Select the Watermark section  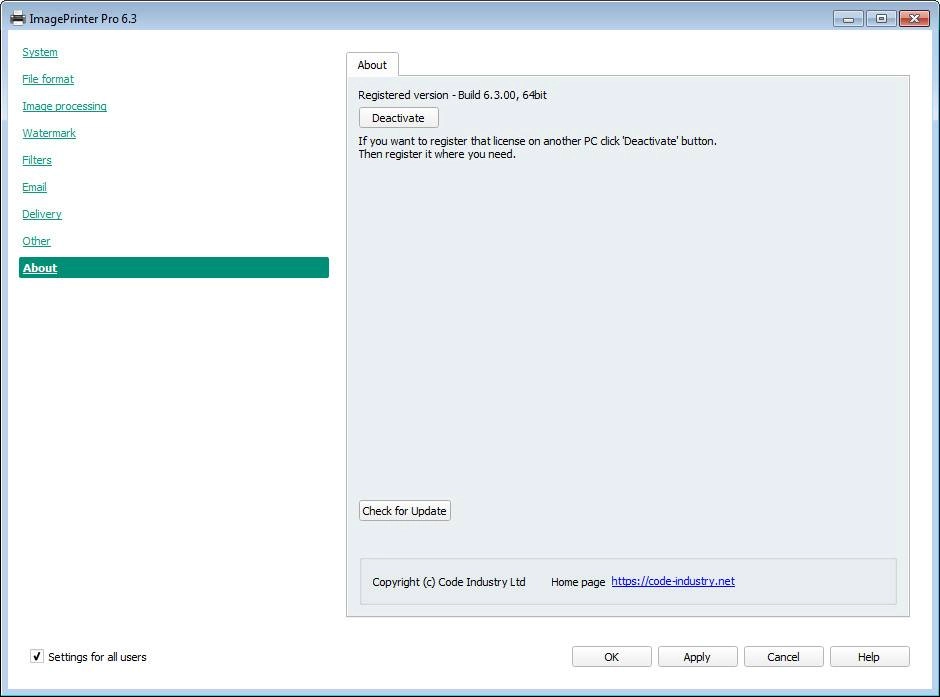49,133
